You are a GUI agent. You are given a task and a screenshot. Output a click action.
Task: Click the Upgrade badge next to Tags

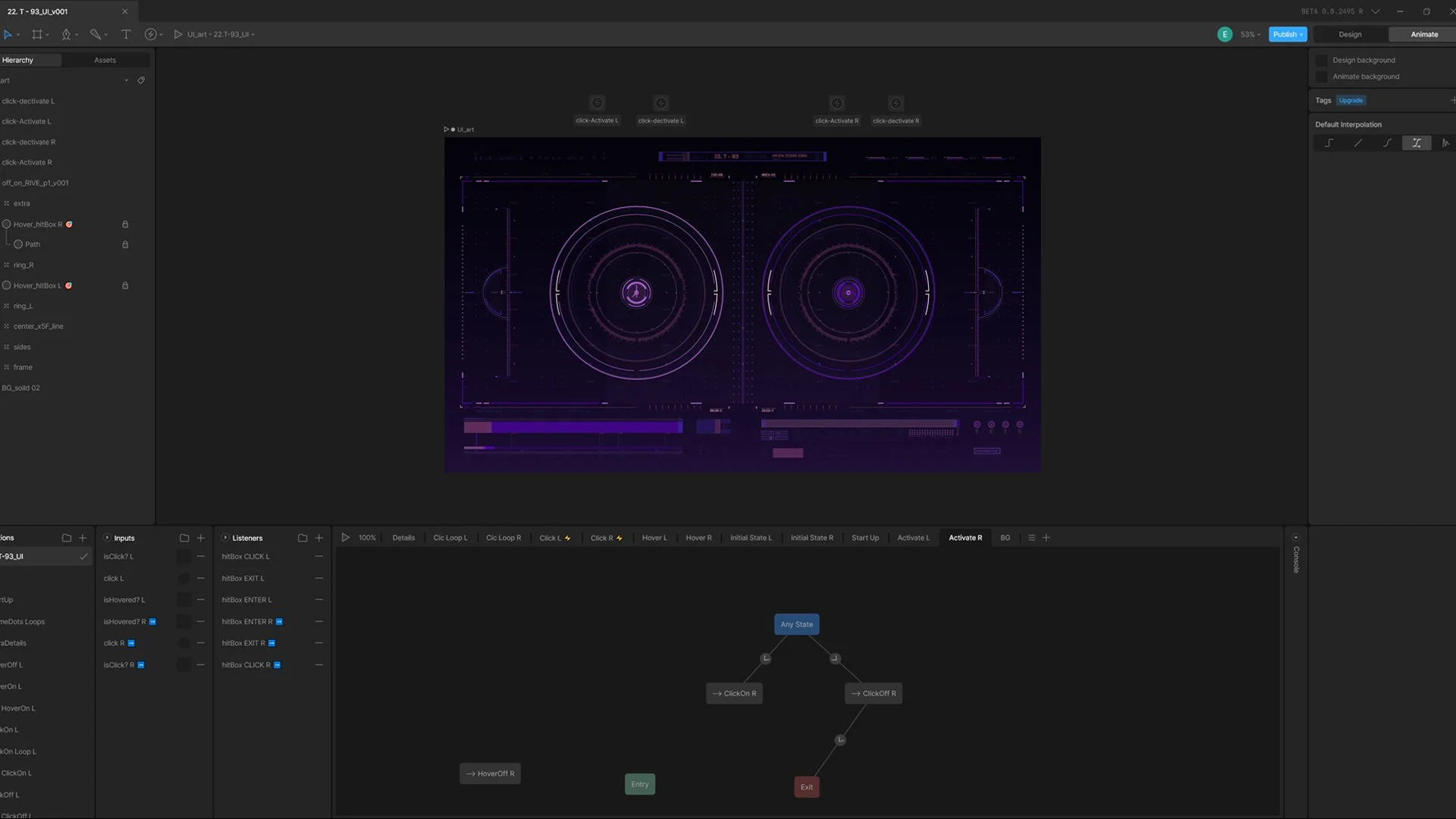[1351, 100]
